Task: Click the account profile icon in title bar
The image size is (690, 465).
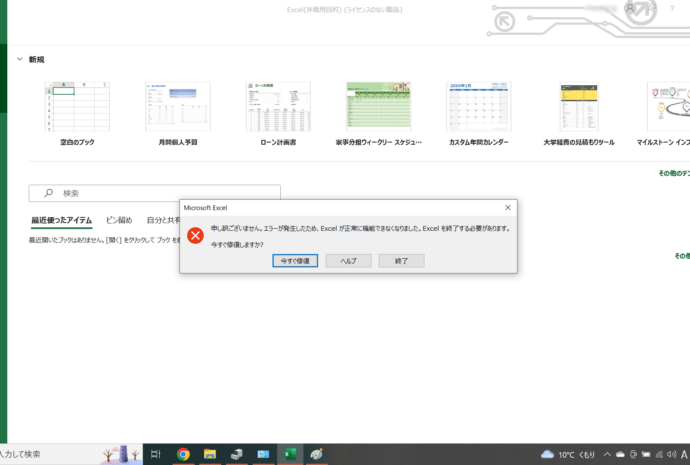Action: (629, 9)
